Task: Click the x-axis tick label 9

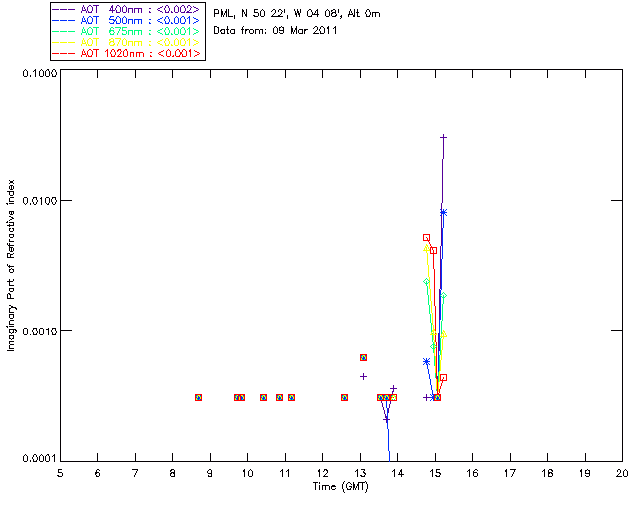Action: click(210, 473)
